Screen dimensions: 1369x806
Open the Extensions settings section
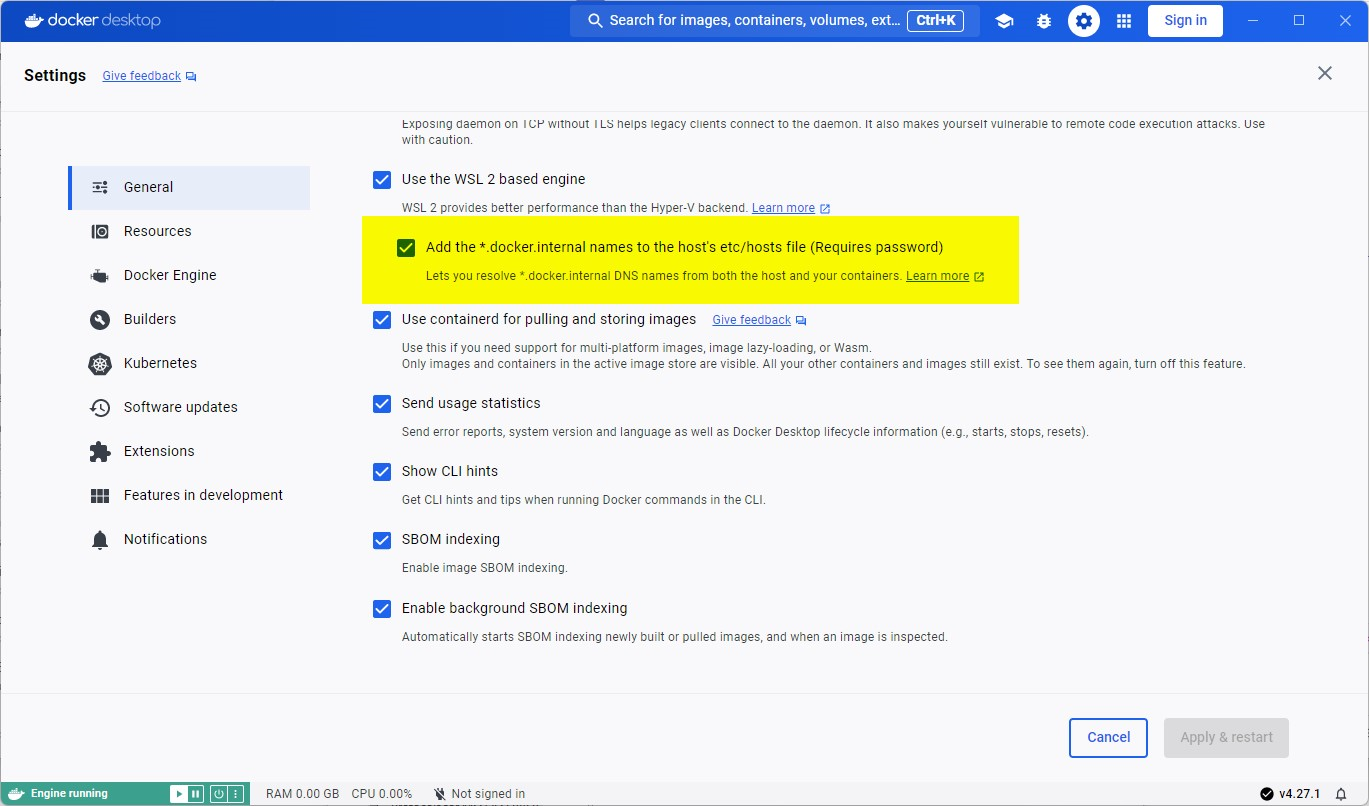click(189, 451)
